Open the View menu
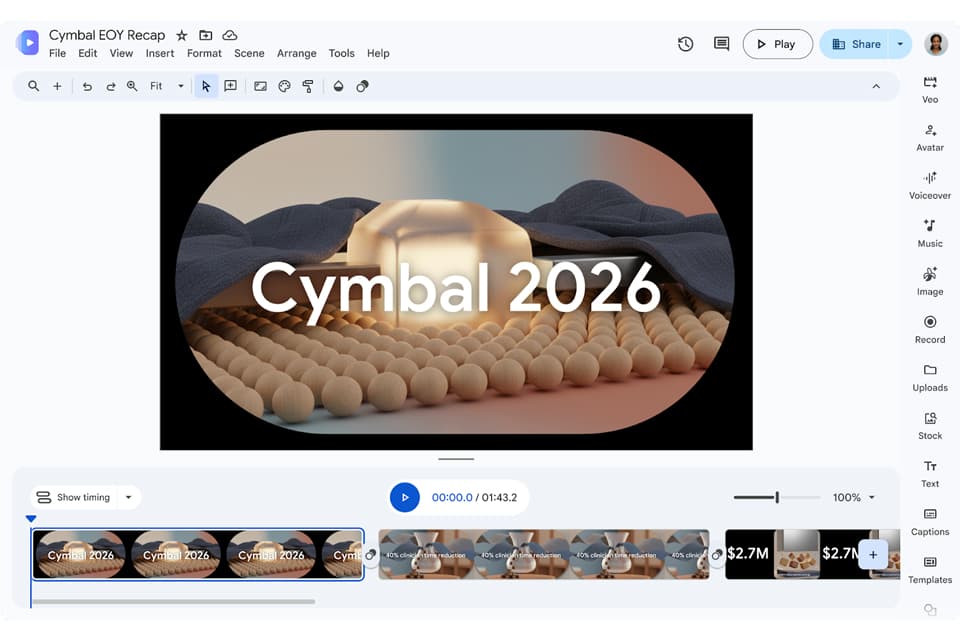Image resolution: width=960 pixels, height=640 pixels. tap(121, 53)
